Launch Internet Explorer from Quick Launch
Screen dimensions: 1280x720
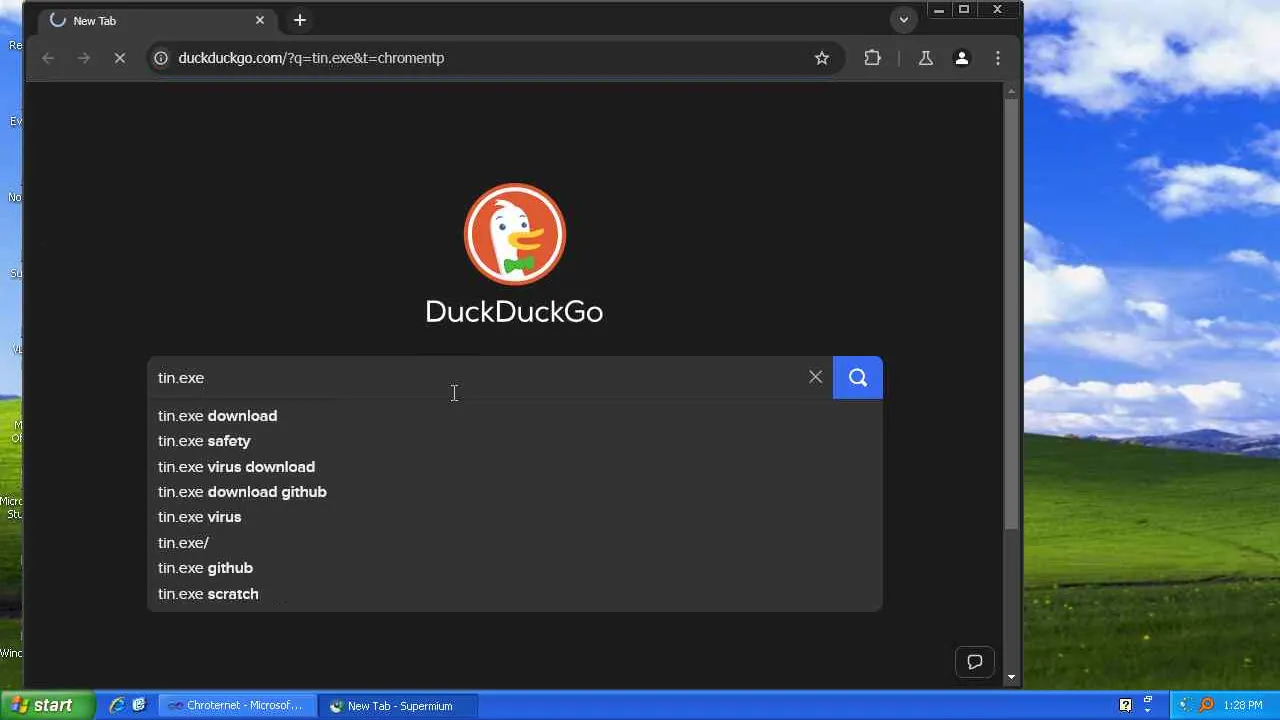pos(117,705)
